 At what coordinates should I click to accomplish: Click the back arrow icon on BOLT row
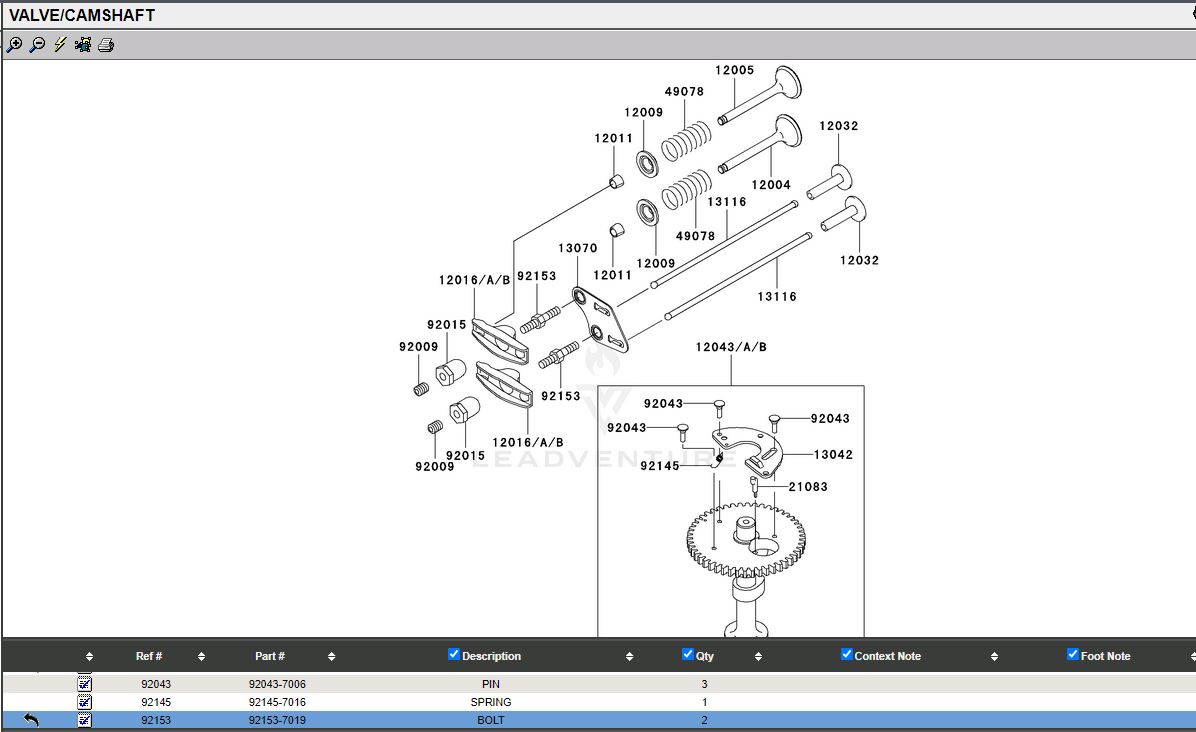[31, 720]
